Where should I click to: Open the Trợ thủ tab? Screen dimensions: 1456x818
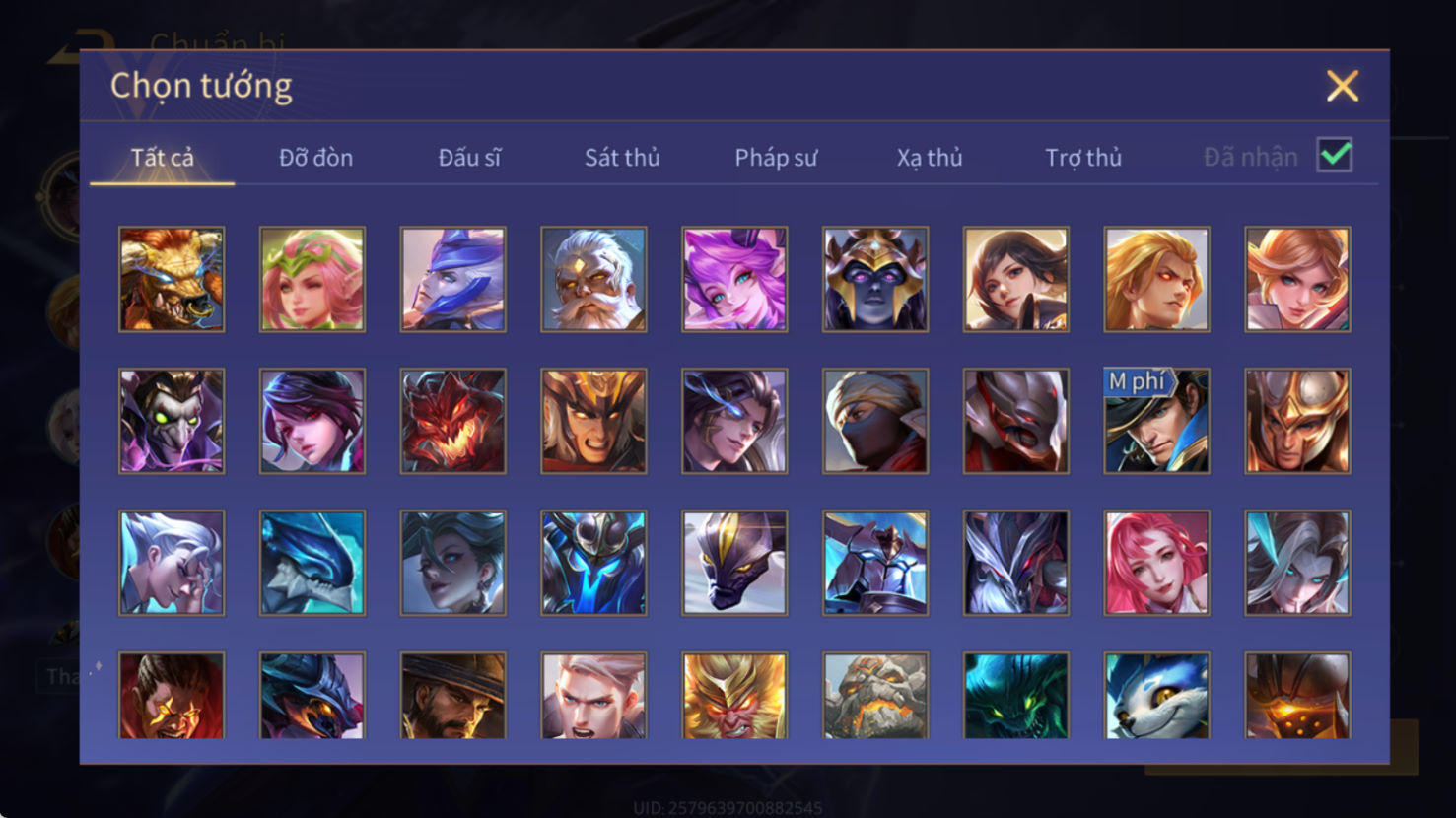coord(1083,158)
